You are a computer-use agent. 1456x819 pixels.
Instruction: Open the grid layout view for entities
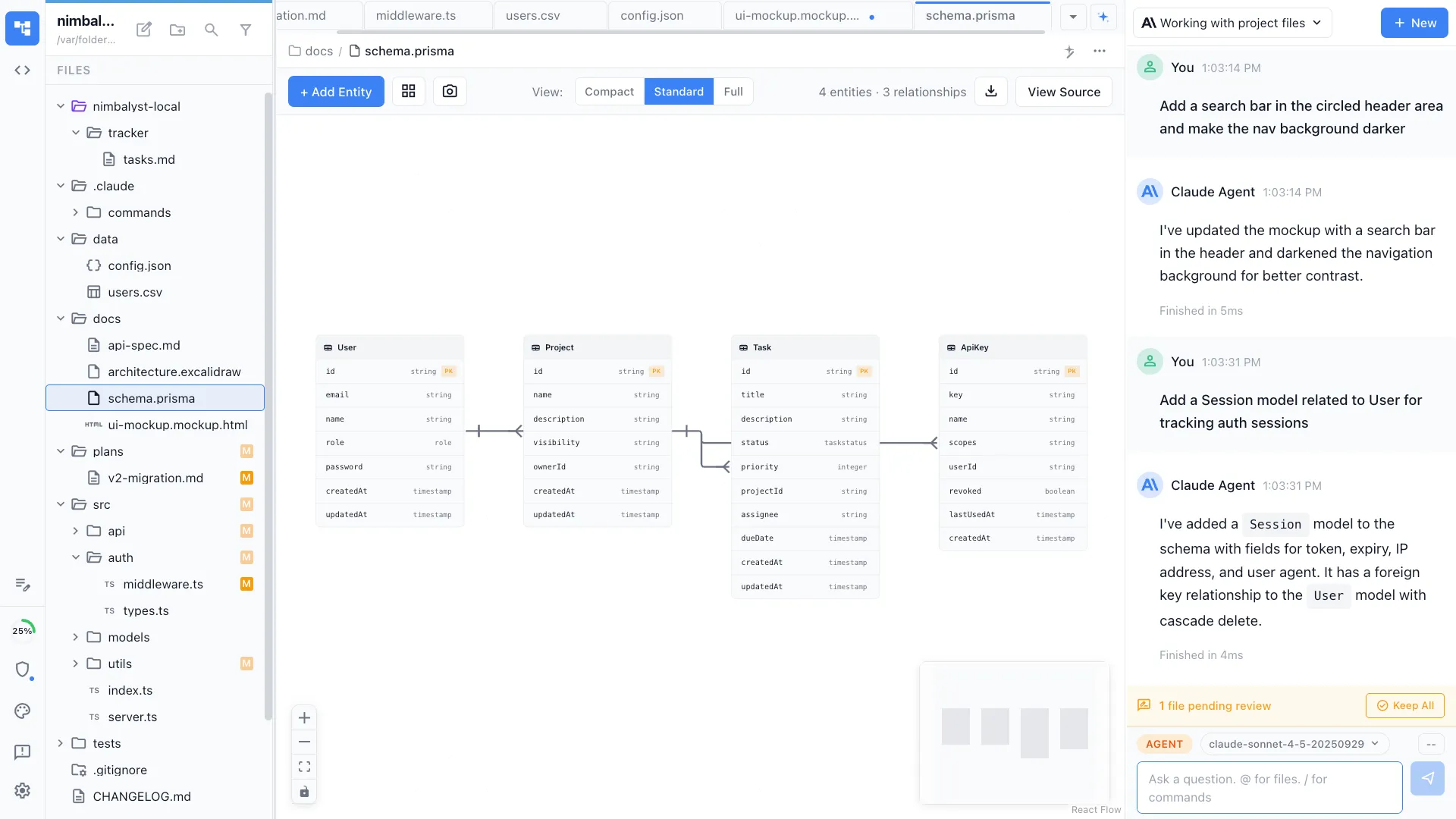tap(408, 91)
